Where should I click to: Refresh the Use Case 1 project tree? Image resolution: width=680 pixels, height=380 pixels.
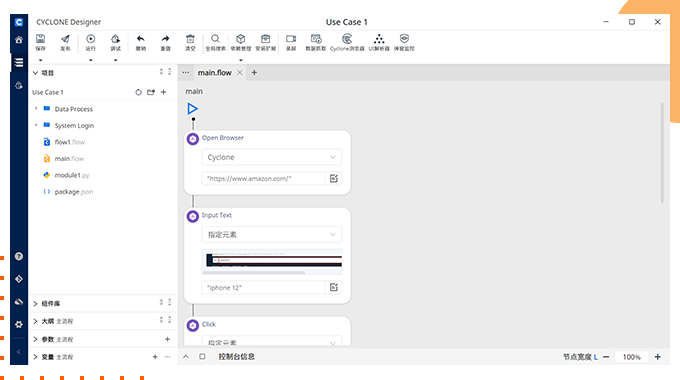click(138, 92)
